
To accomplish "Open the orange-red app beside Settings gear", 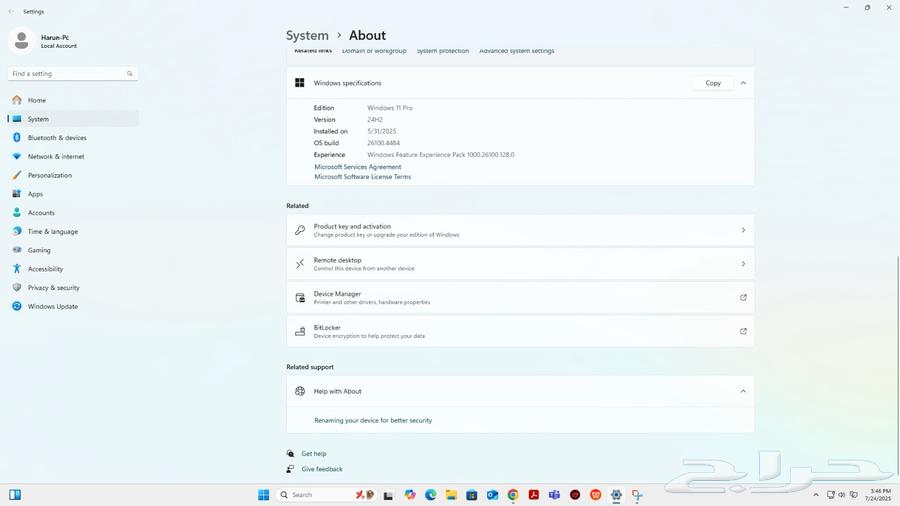I will pos(596,495).
